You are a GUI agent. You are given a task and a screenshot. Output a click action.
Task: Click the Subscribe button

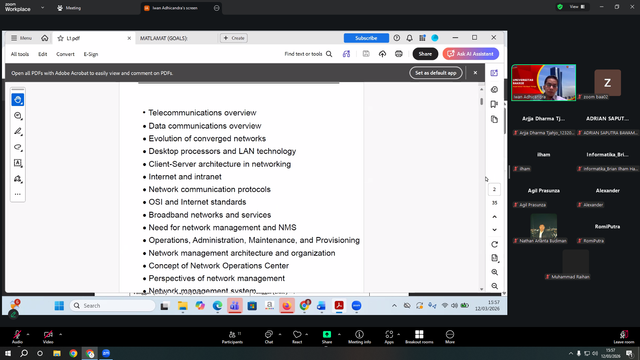tap(366, 38)
